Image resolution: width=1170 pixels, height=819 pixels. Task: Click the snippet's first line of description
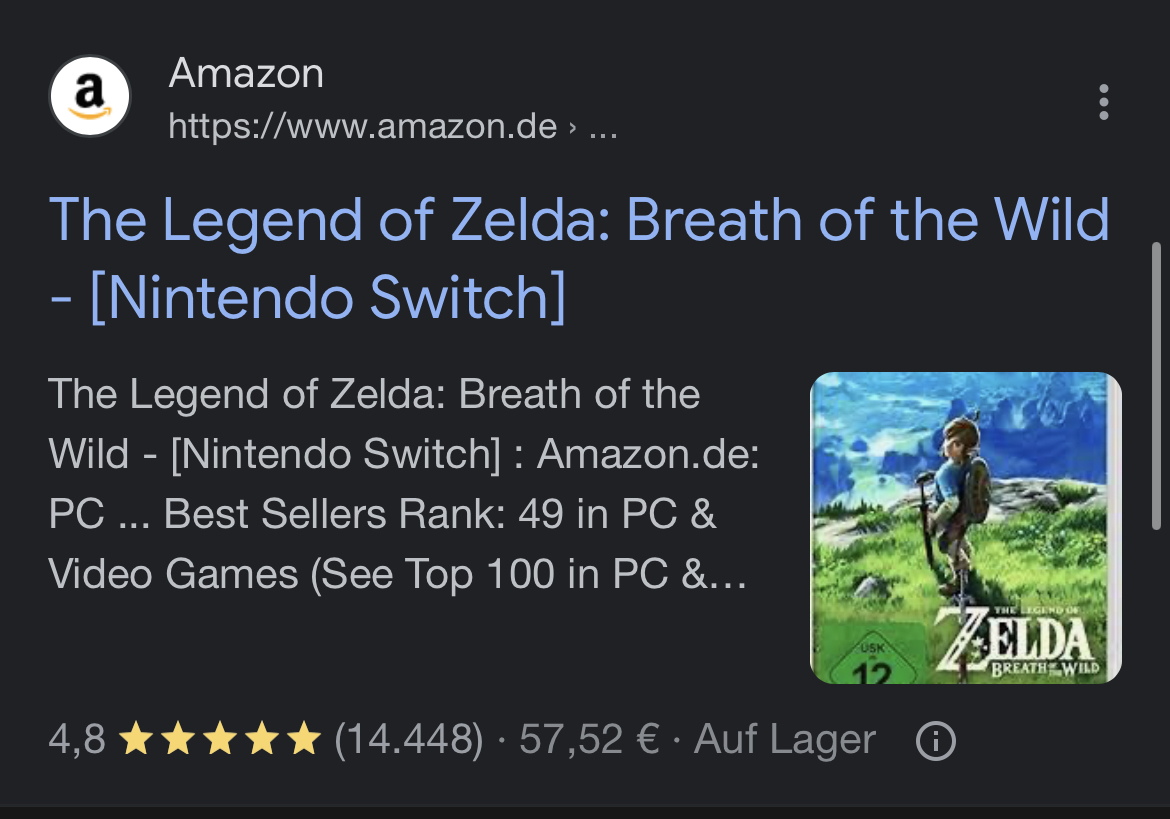point(373,394)
